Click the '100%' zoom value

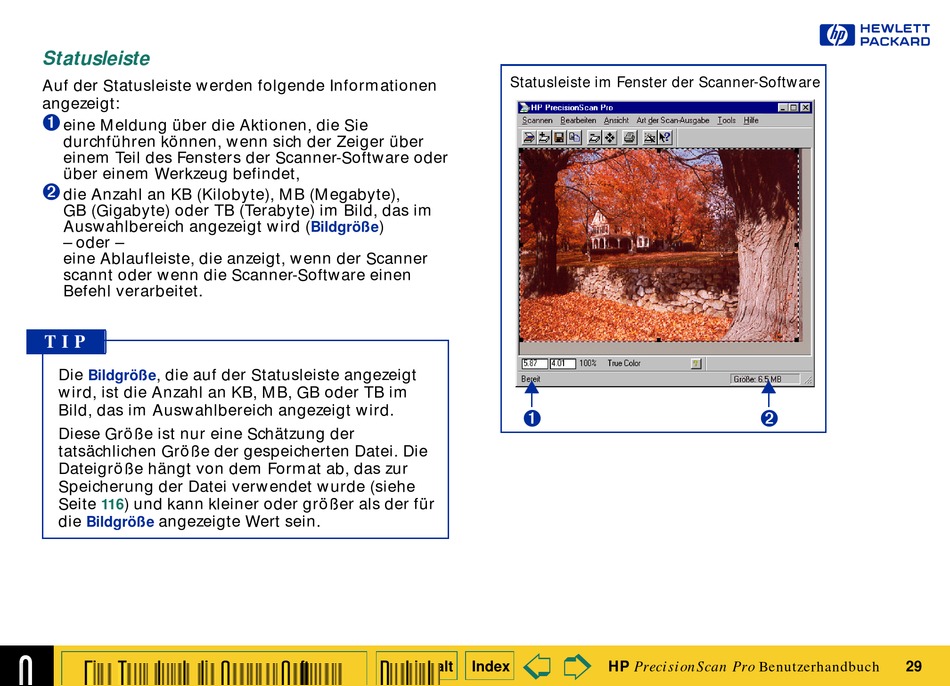588,364
